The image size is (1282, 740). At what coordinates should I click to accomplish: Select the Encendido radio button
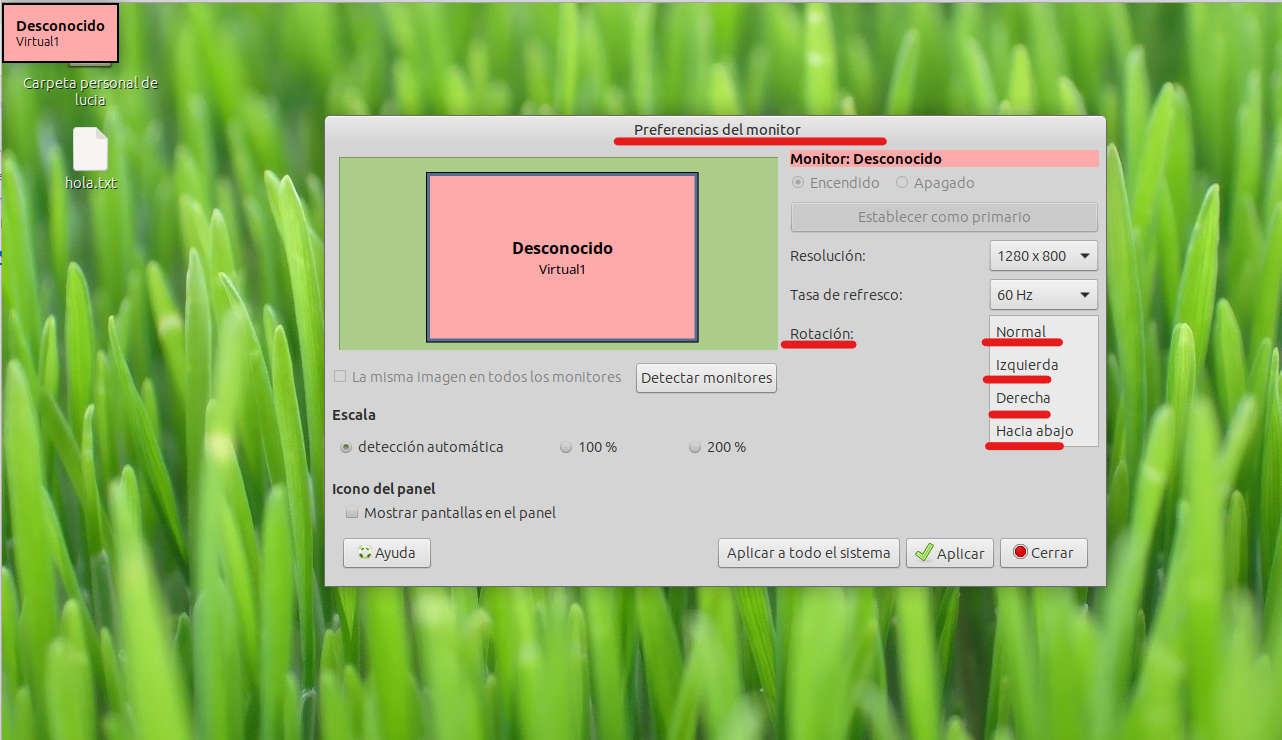[798, 183]
